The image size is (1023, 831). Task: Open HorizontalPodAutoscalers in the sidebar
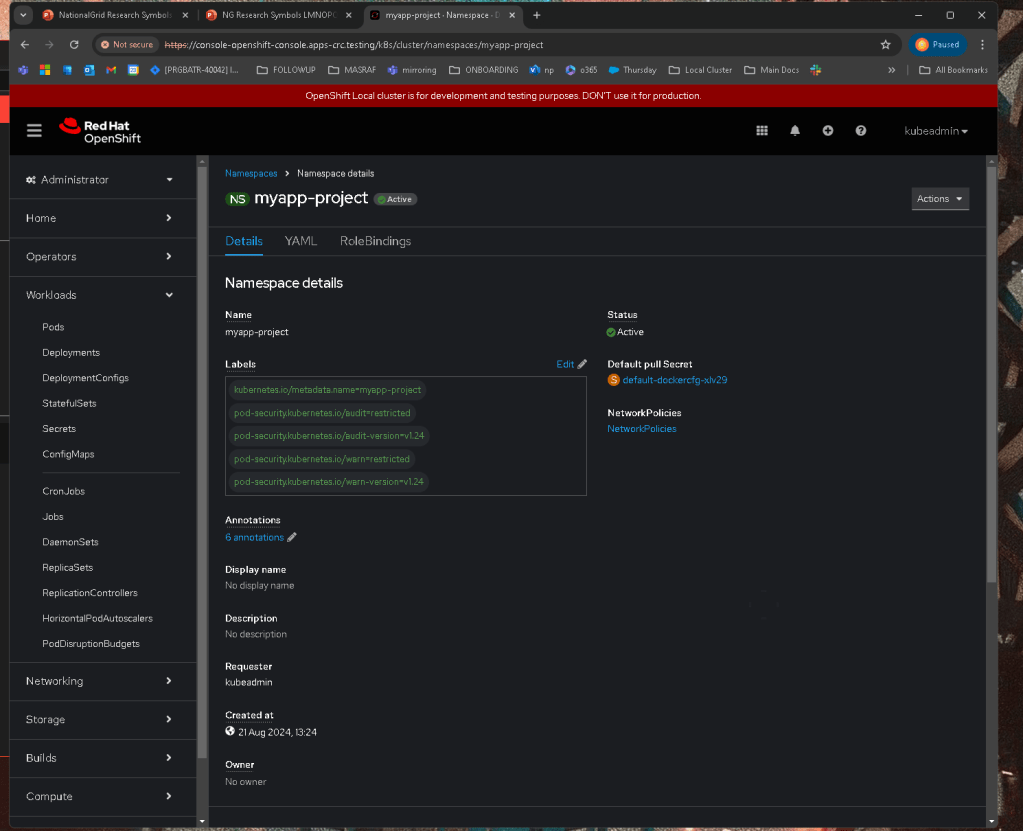coord(97,618)
